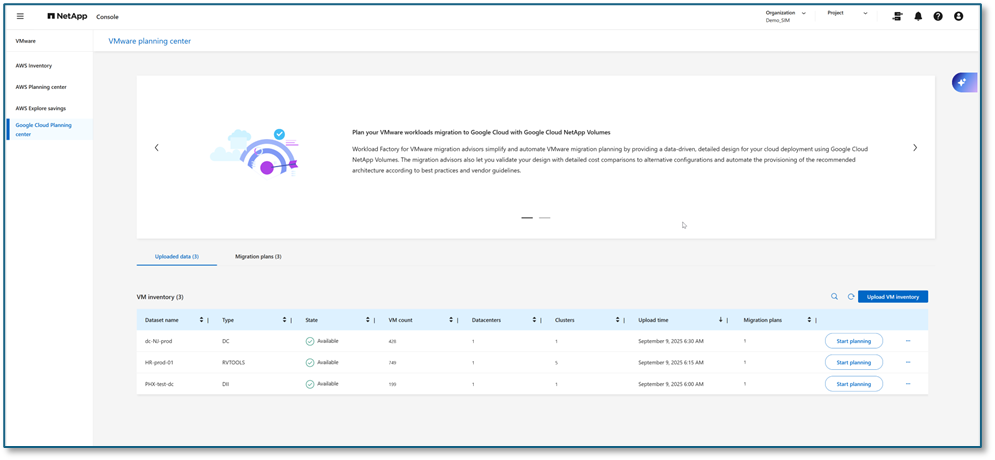The image size is (995, 460).
Task: Sort table by Migration plans column
Action: (809, 320)
